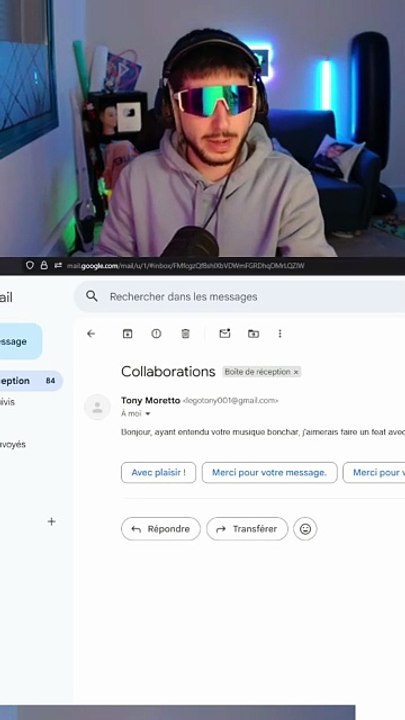Image resolution: width=405 pixels, height=720 pixels.
Task: Focus 'Rechercher dans les messages' search field
Action: [x=239, y=297]
